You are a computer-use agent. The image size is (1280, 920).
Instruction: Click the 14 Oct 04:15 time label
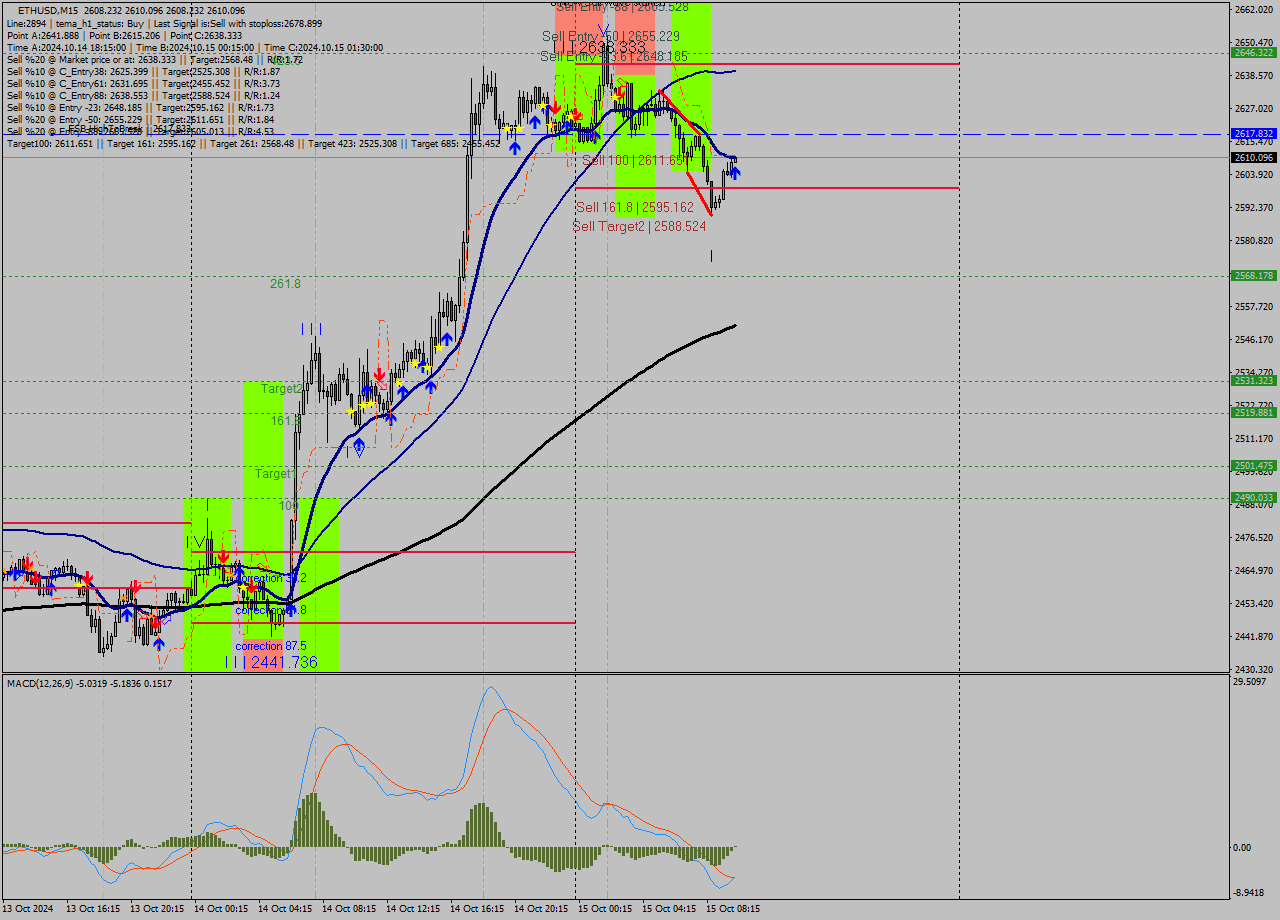(x=285, y=909)
